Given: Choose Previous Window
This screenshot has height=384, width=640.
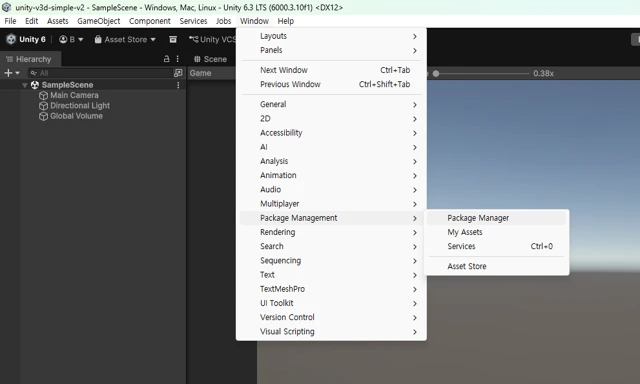Looking at the screenshot, I should tap(331, 84).
